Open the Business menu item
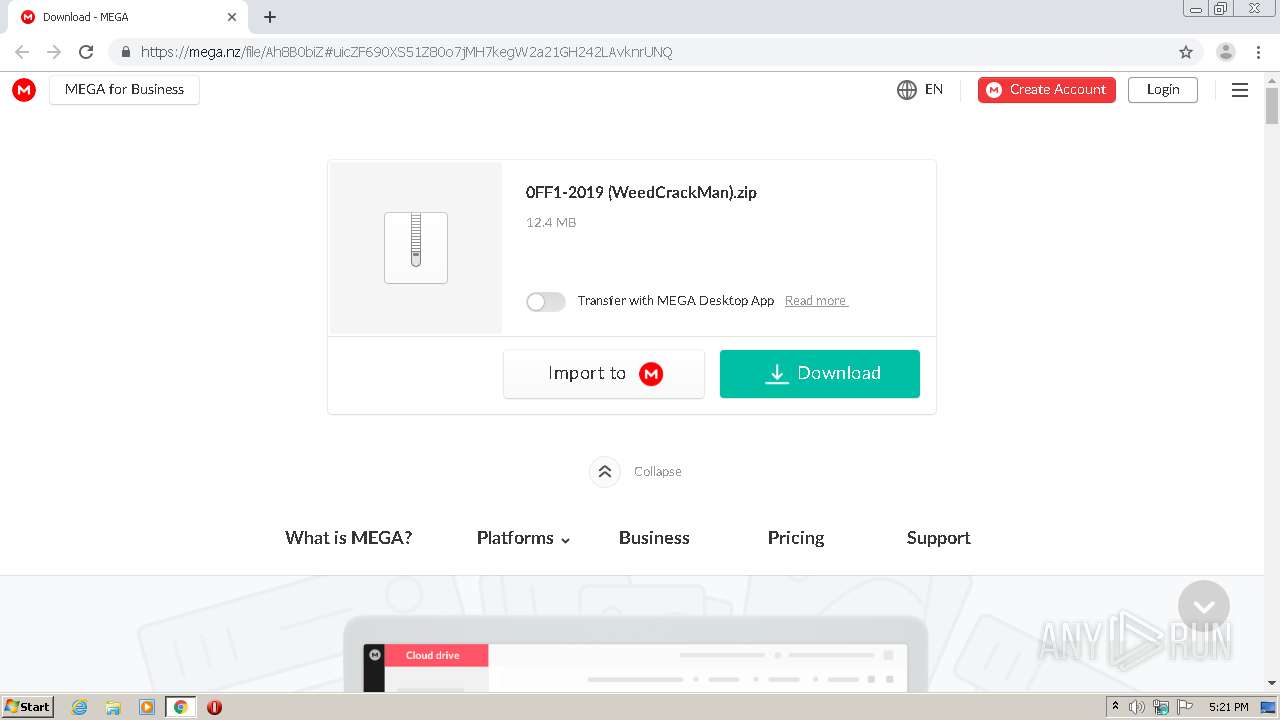This screenshot has width=1280, height=720. 654,538
